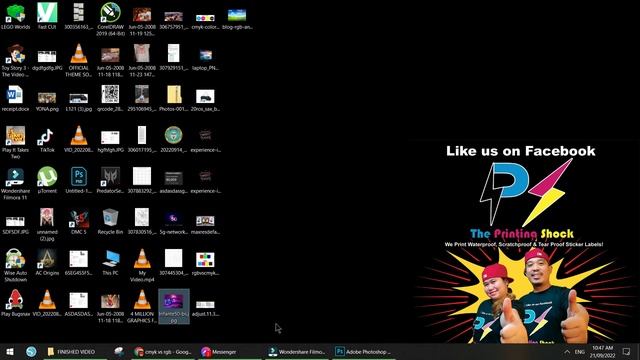Select the ASDASDAS... image file
640x360 pixels.
[78, 304]
